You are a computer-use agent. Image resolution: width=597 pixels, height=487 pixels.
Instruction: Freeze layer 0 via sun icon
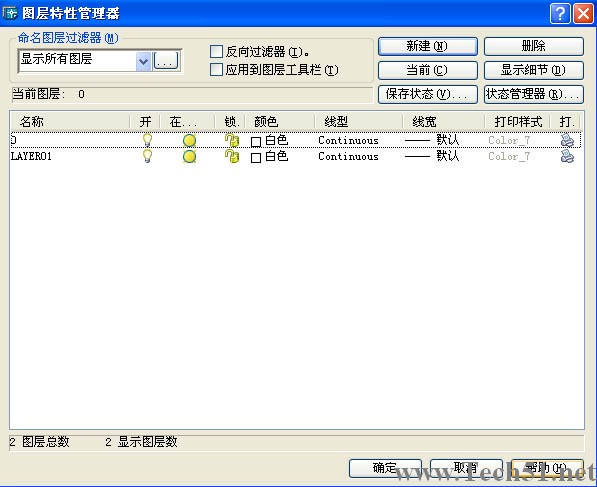pyautogui.click(x=189, y=141)
